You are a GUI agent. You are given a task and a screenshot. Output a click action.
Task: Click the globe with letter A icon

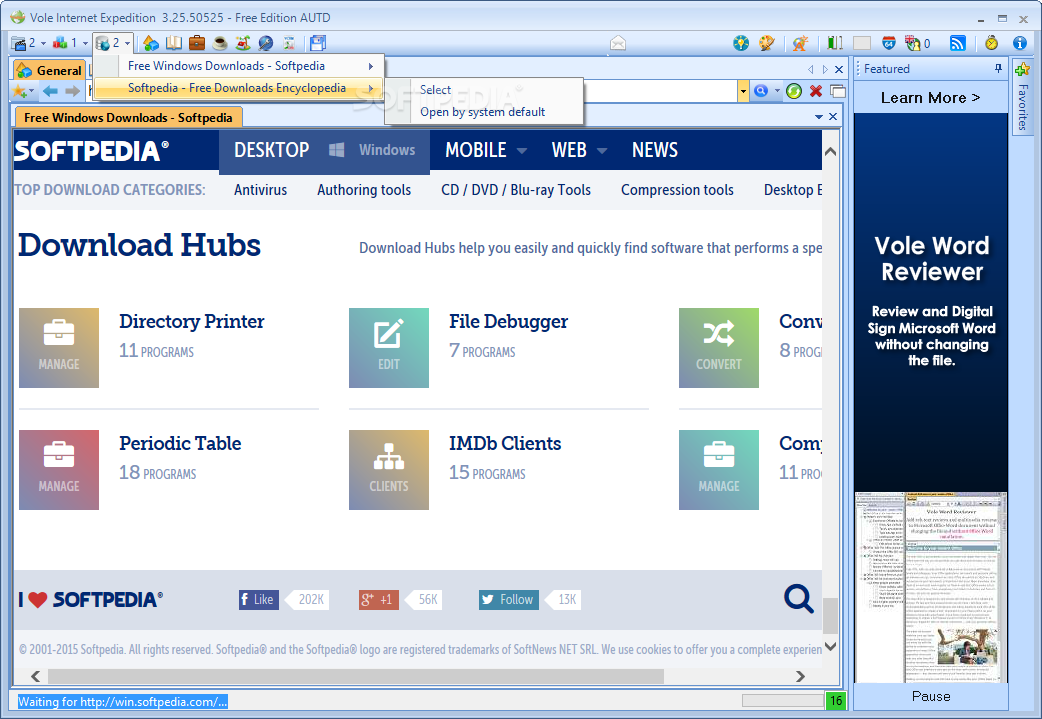[x=800, y=43]
